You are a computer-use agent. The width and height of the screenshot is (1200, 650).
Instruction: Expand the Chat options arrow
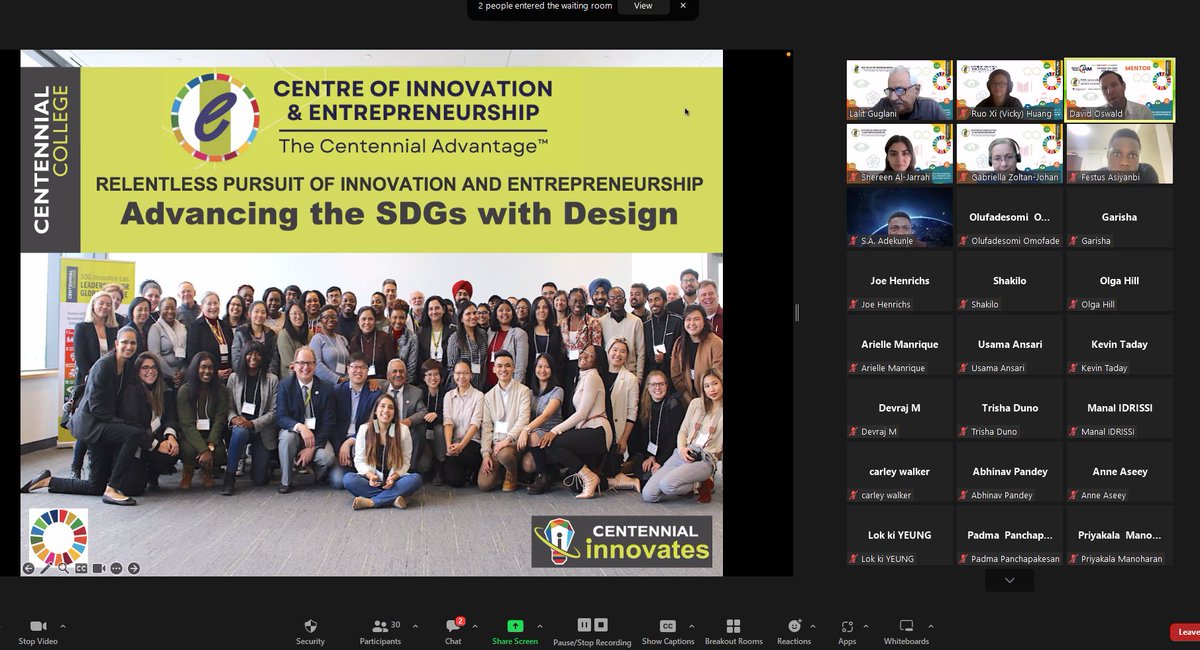[477, 626]
